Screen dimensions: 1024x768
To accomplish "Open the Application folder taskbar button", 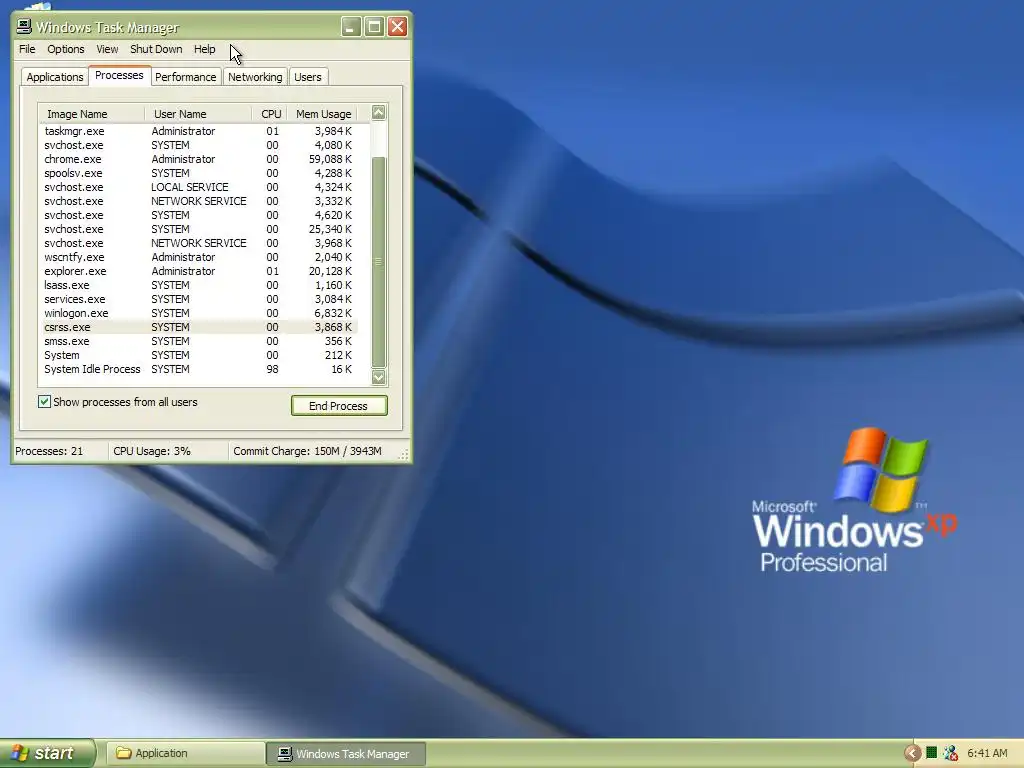I will click(x=185, y=753).
